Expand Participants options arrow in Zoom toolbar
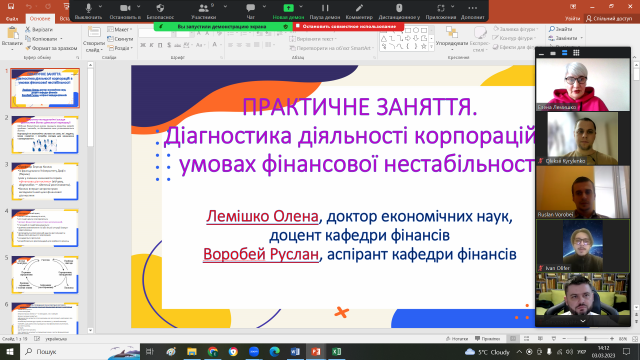640x360 pixels. coord(225,7)
